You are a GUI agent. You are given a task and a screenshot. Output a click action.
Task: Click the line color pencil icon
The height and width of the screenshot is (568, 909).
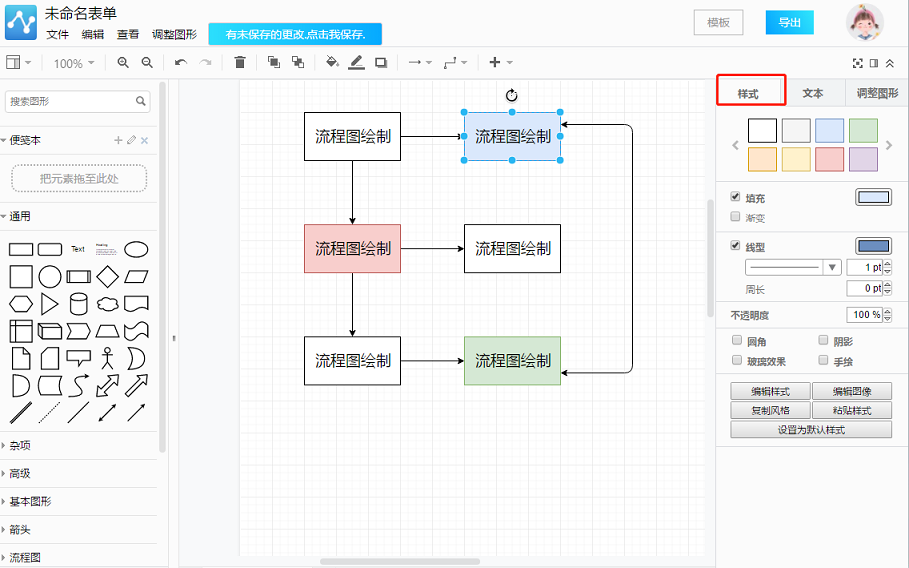pyautogui.click(x=356, y=63)
